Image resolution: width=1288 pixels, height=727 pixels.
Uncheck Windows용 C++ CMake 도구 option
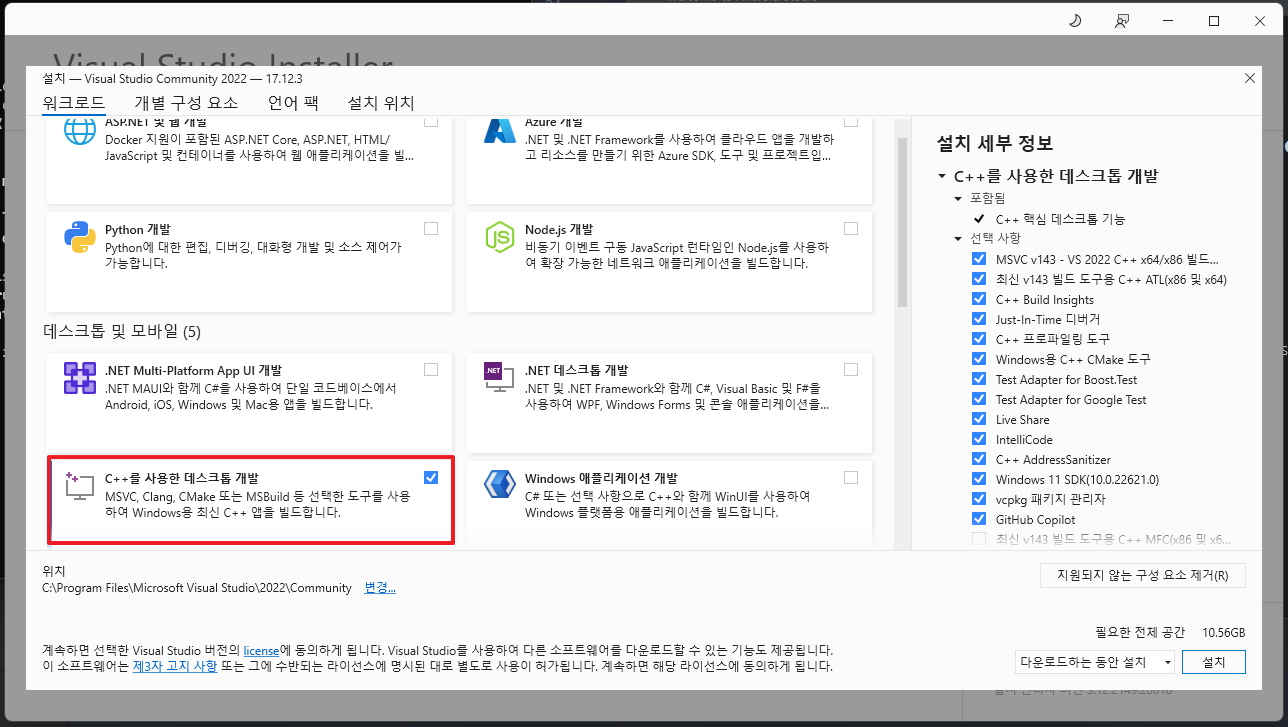pyautogui.click(x=979, y=359)
